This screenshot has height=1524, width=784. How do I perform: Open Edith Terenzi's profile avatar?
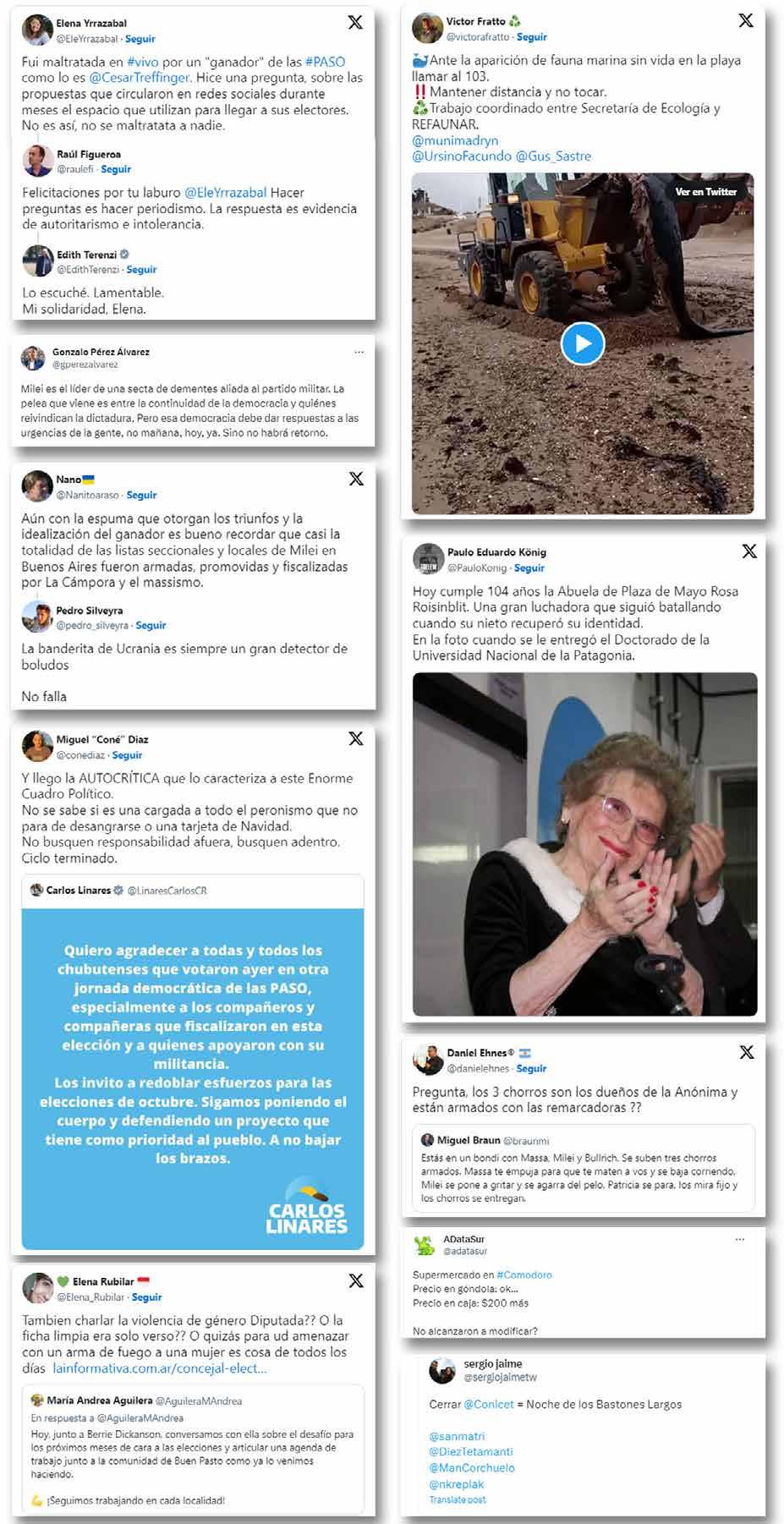click(38, 261)
